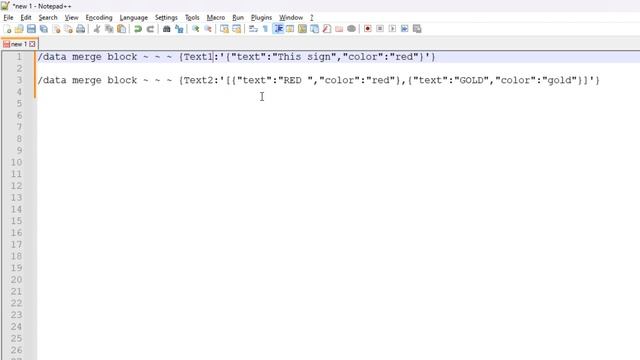Image resolution: width=640 pixels, height=360 pixels.
Task: Close the 'new 1' tab with its X
Action: (x=32, y=44)
